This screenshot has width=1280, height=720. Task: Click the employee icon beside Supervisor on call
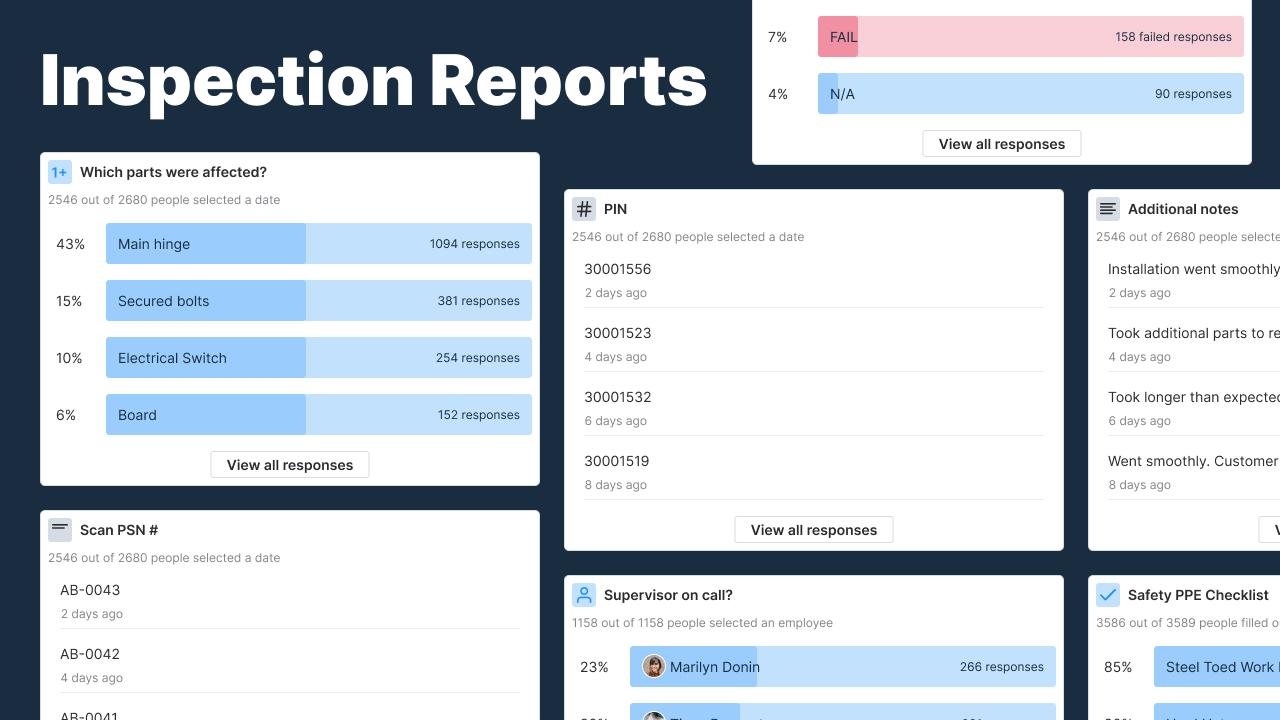click(x=584, y=595)
